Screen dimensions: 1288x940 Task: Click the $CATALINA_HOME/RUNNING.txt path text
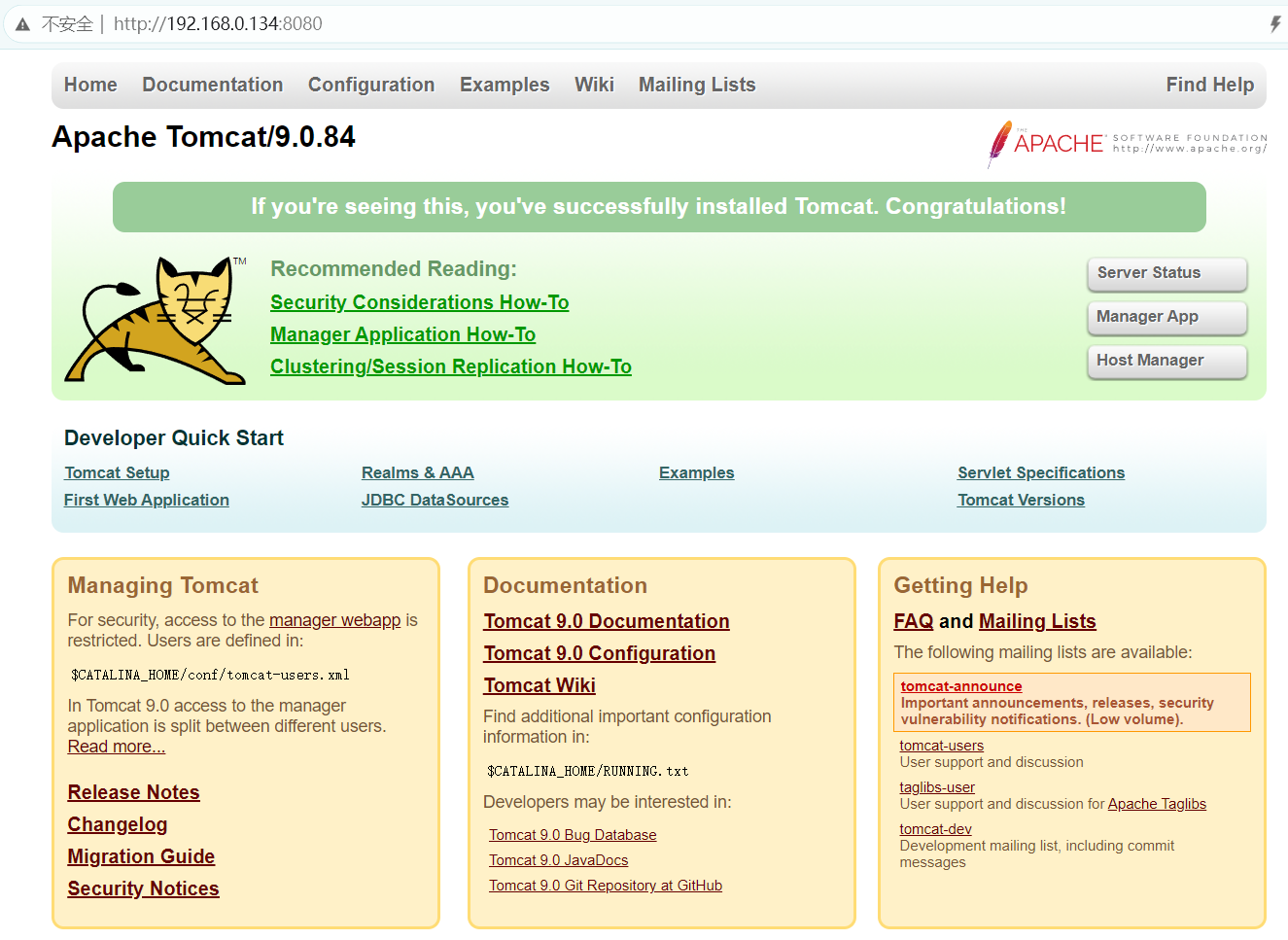tap(588, 771)
